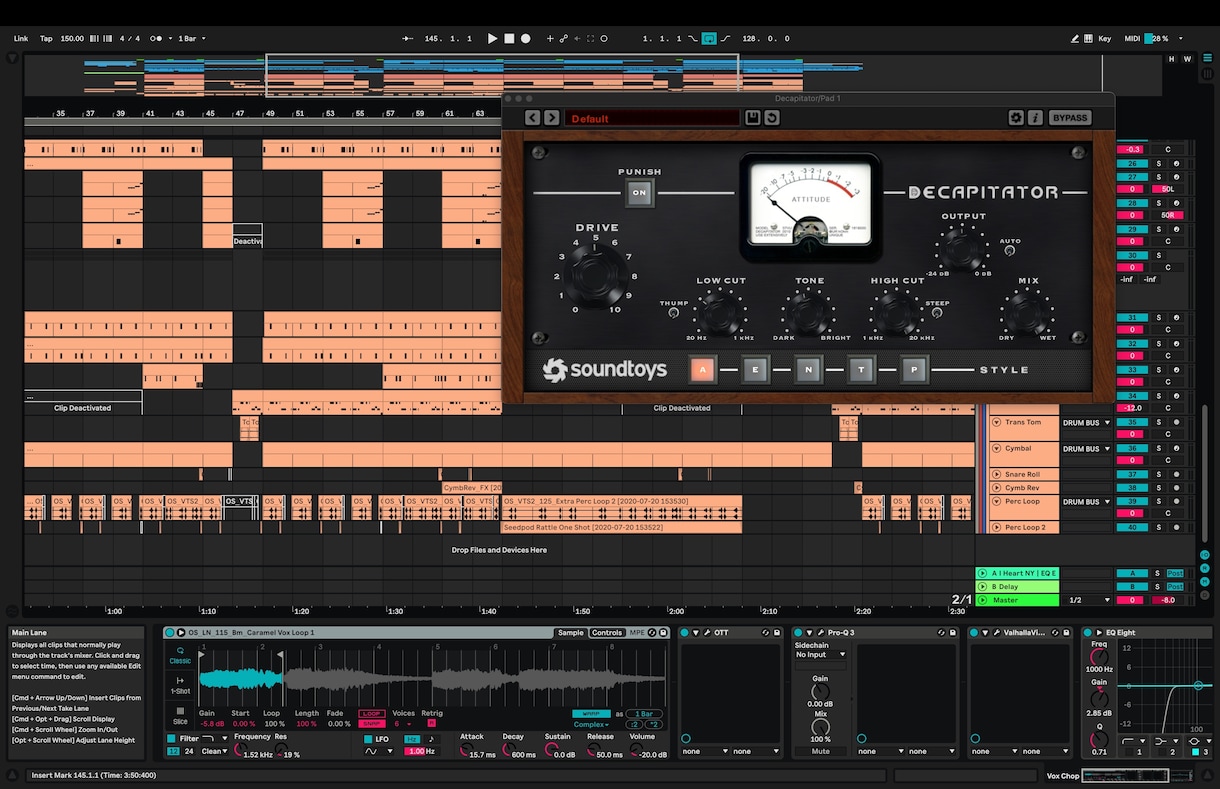The height and width of the screenshot is (789, 1220).
Task: Turn off the Decapitator Punish switch
Action: (640, 192)
